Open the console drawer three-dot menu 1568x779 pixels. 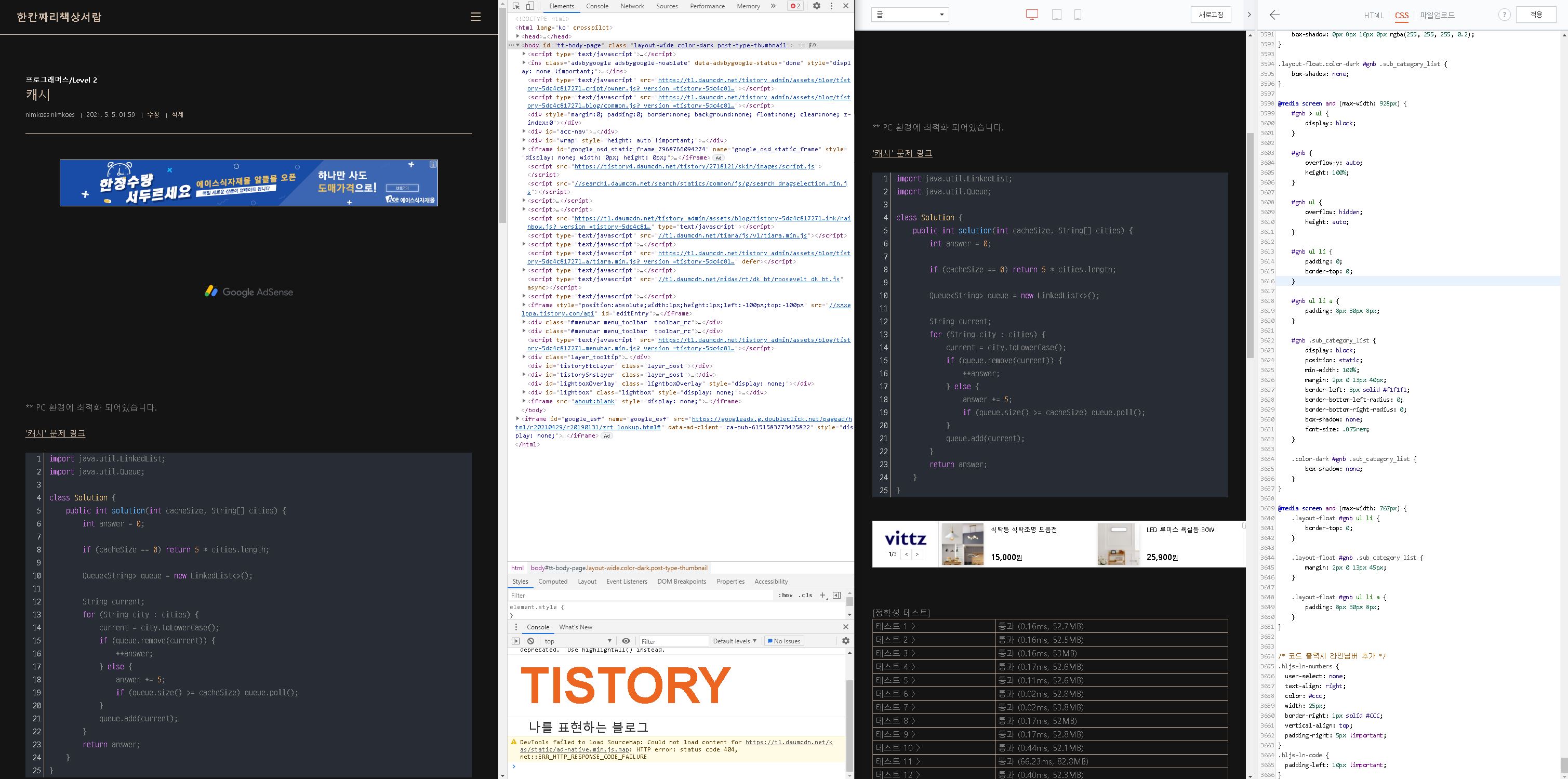click(516, 627)
